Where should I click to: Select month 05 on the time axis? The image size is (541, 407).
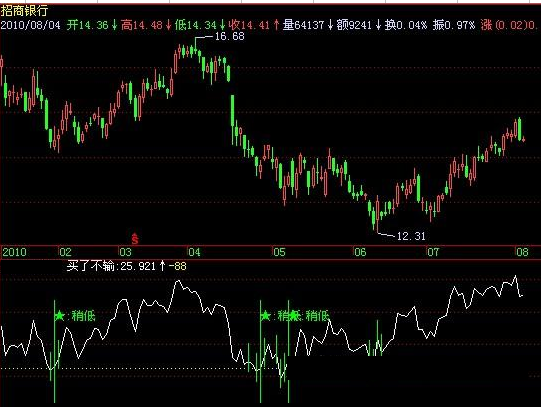click(x=279, y=252)
